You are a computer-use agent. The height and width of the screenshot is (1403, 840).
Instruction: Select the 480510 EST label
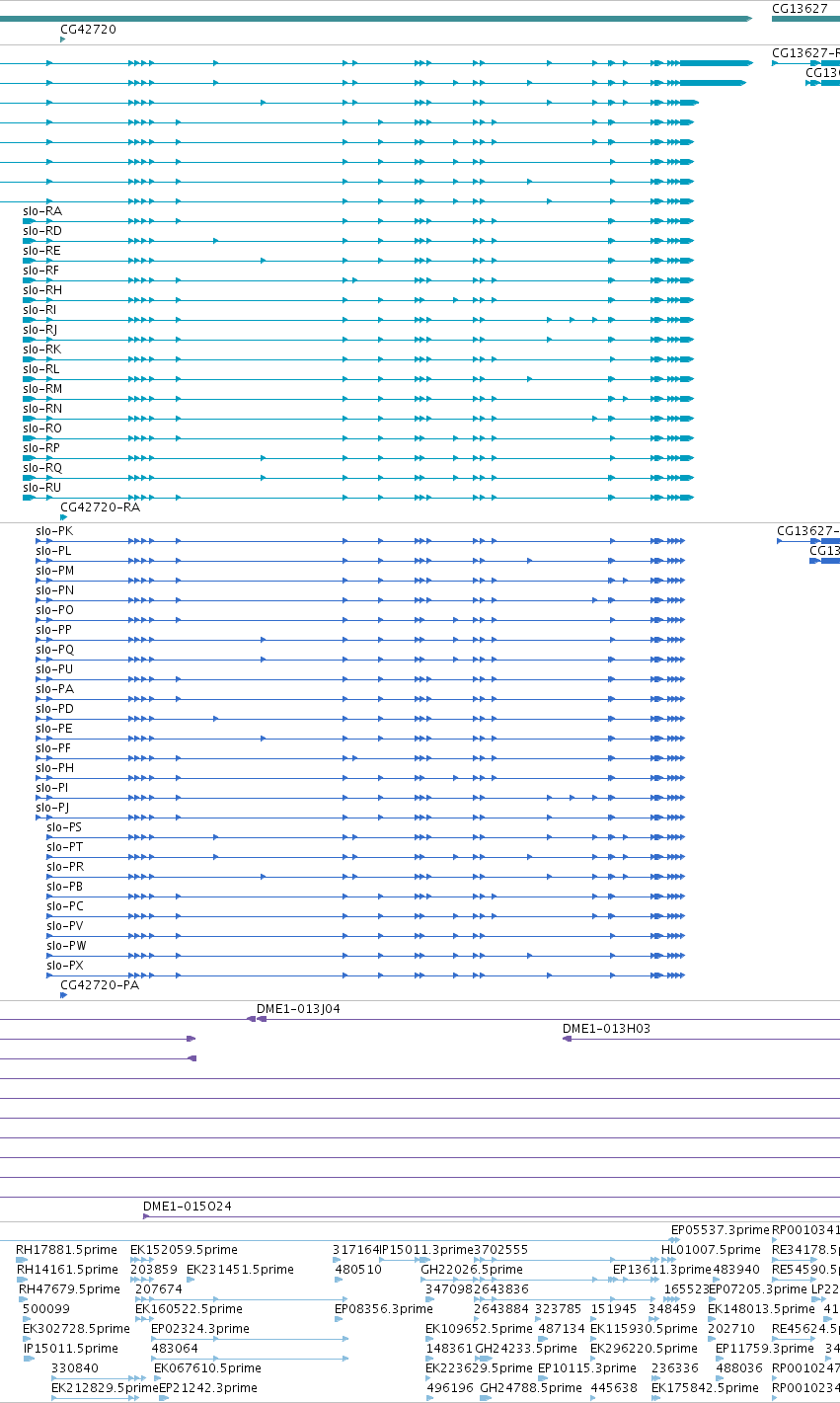point(358,1270)
